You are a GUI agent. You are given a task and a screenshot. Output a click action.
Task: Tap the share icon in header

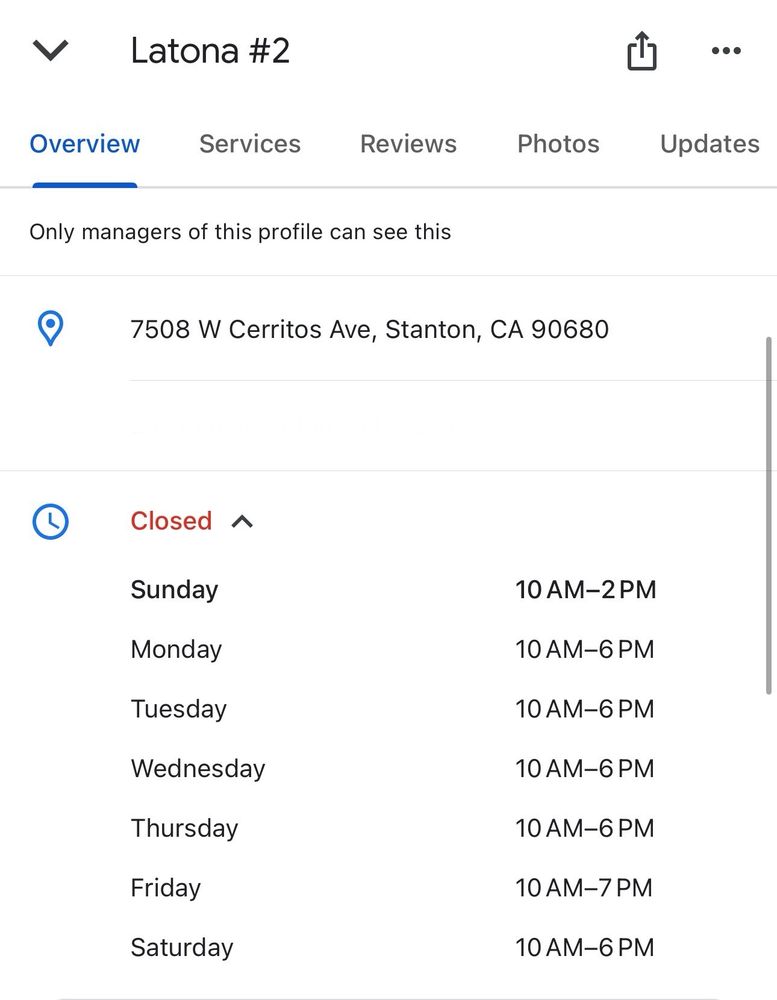[x=642, y=51]
